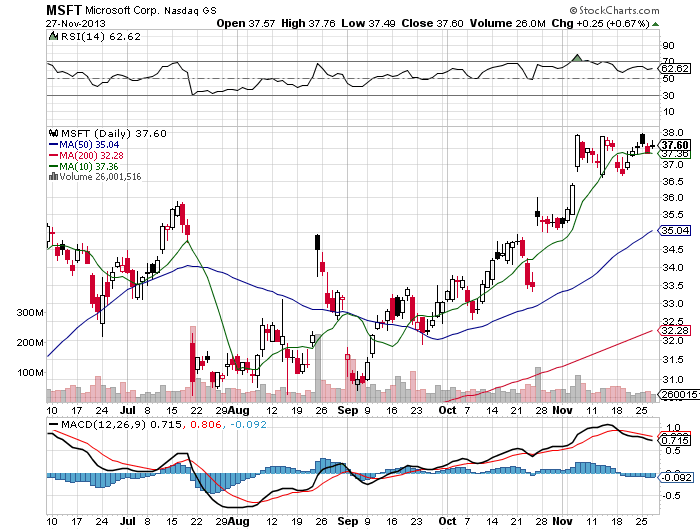Click the bold 37.60 last price tag
The width and height of the screenshot is (700, 530).
click(675, 145)
